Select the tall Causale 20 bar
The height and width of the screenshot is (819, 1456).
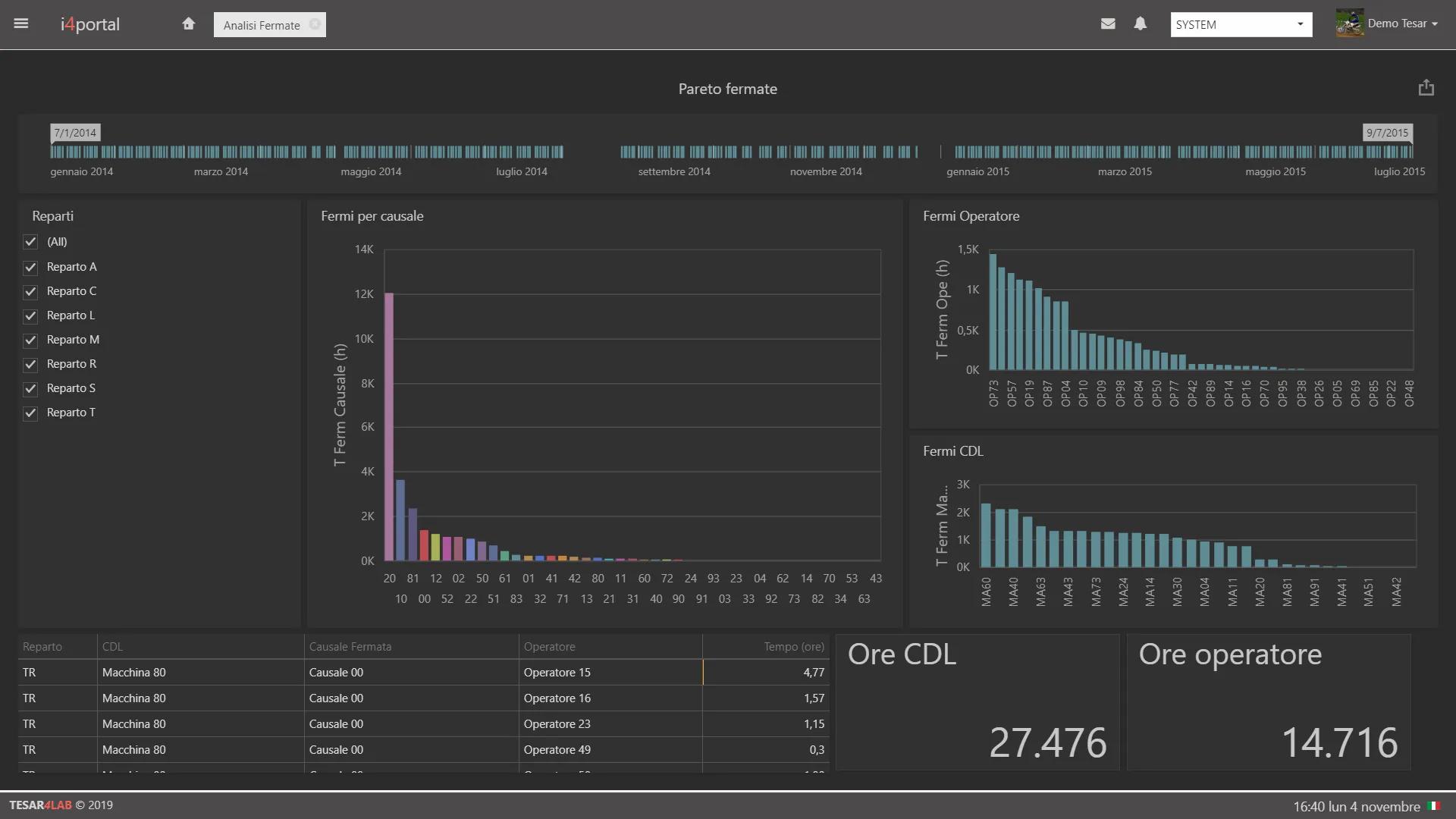pos(389,426)
